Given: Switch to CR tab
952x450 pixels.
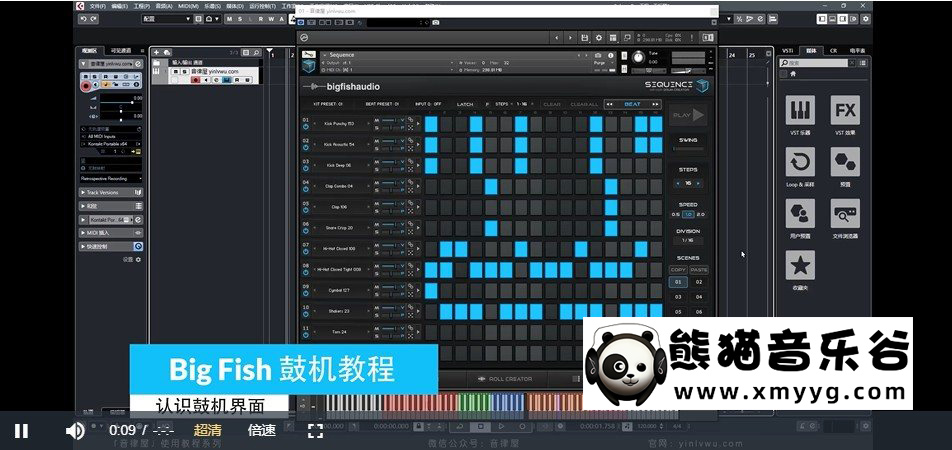Looking at the screenshot, I should coord(834,50).
